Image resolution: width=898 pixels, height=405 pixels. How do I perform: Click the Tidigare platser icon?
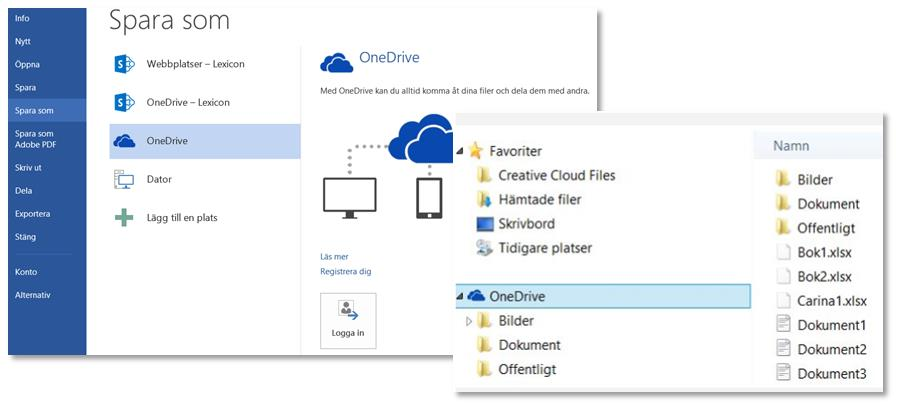(x=485, y=248)
